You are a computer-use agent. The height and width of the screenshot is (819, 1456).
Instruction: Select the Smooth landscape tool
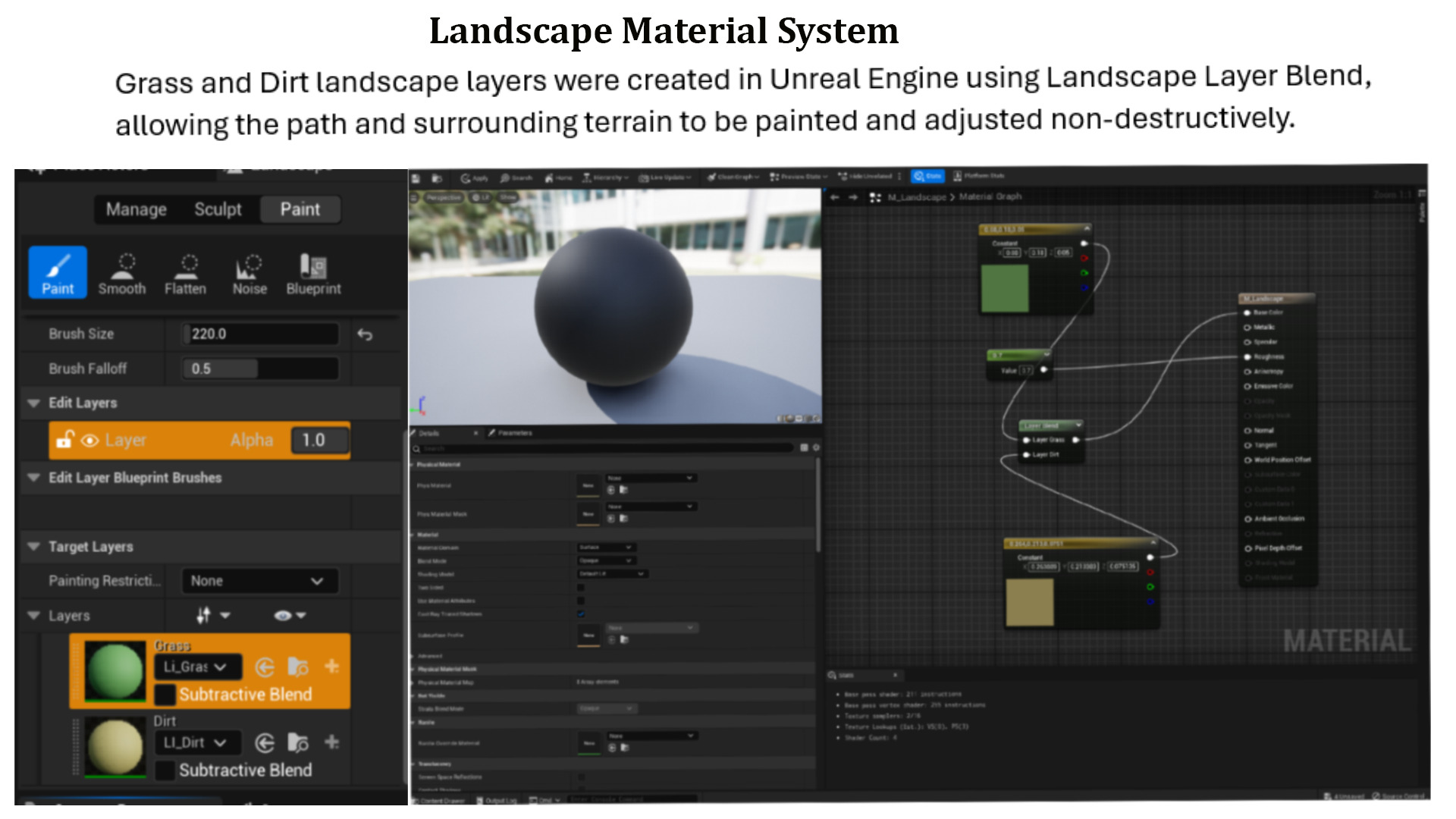122,274
